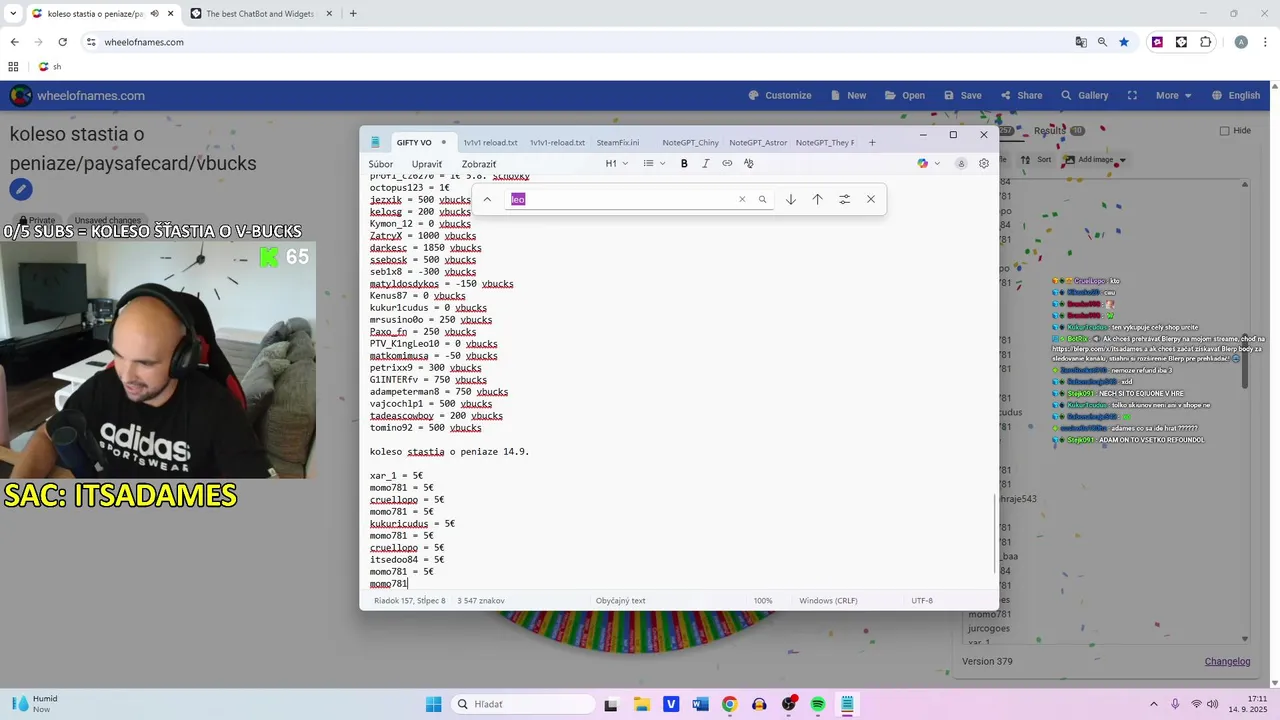
Task: Open Chrome profile avatar A
Action: (x=1241, y=42)
